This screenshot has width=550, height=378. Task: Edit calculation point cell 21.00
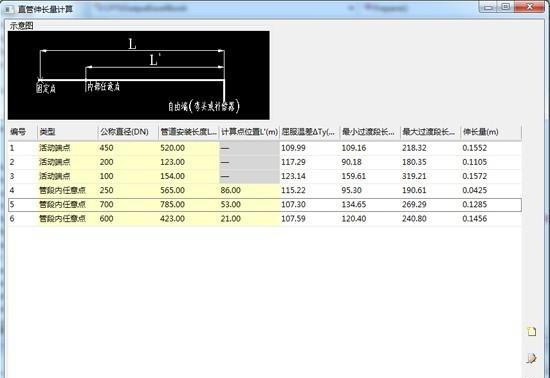[x=249, y=218]
